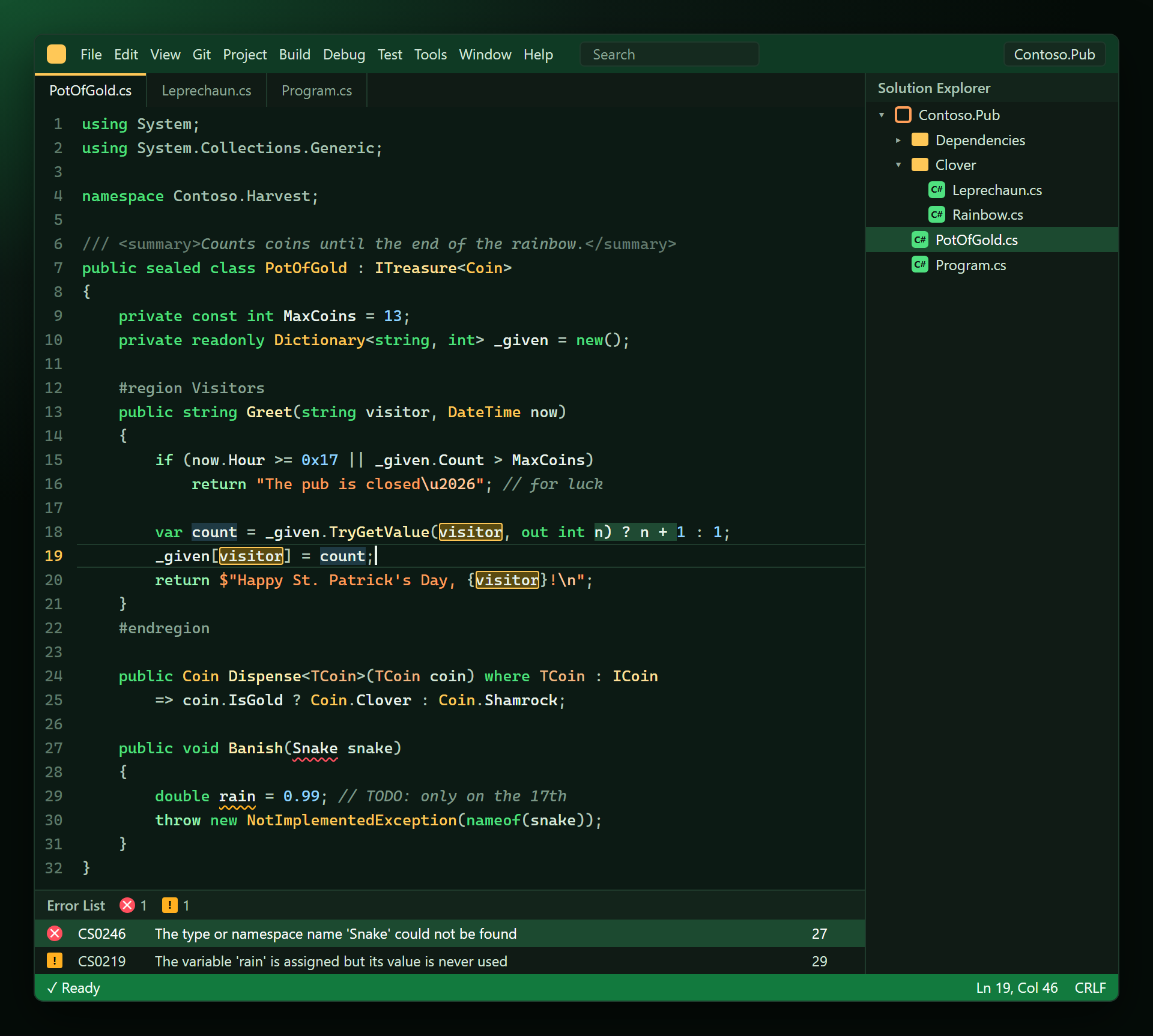Select the CS0219 rain variable warning row

[x=450, y=961]
